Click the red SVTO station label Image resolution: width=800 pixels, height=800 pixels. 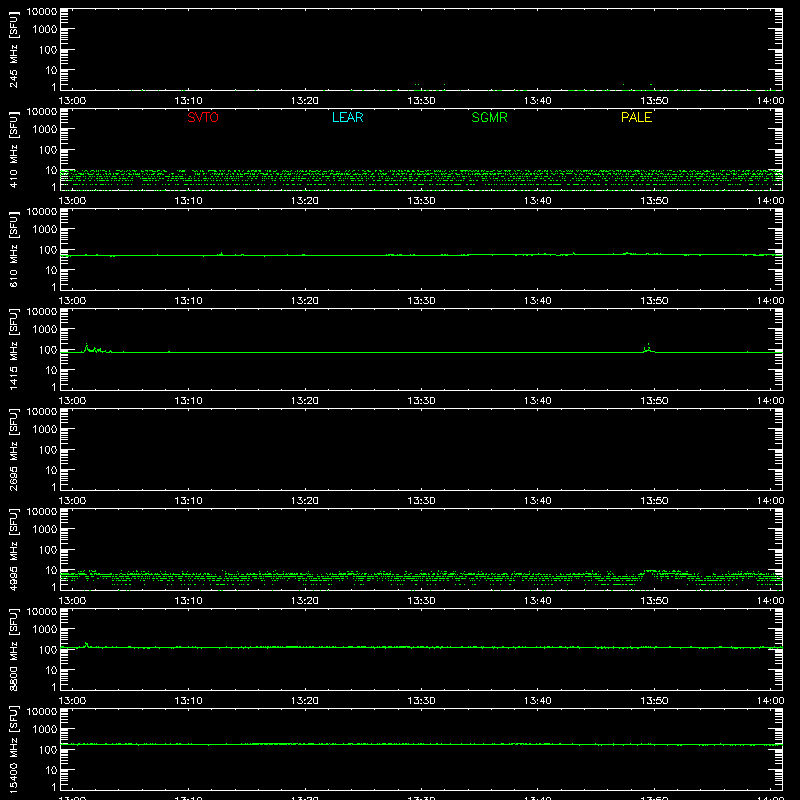click(203, 117)
